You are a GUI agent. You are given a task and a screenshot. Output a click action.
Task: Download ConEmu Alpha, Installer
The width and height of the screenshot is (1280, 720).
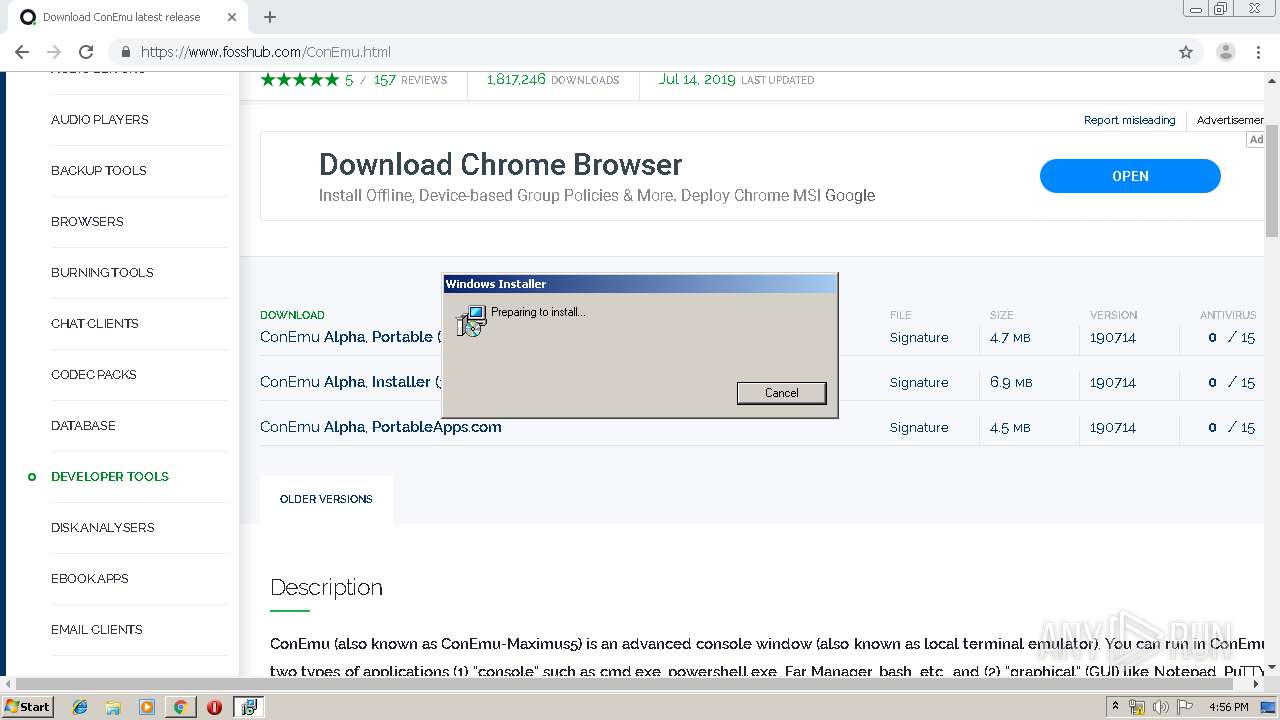350,382
